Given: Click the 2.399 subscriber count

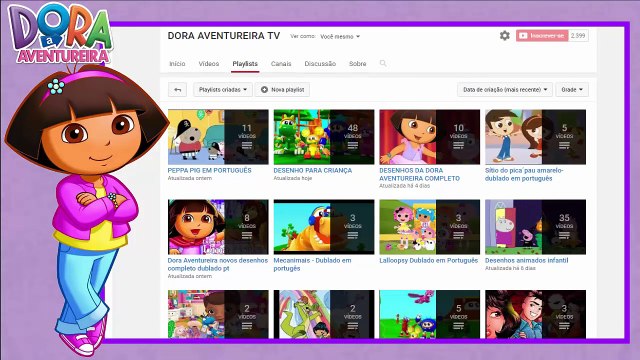Looking at the screenshot, I should point(578,36).
